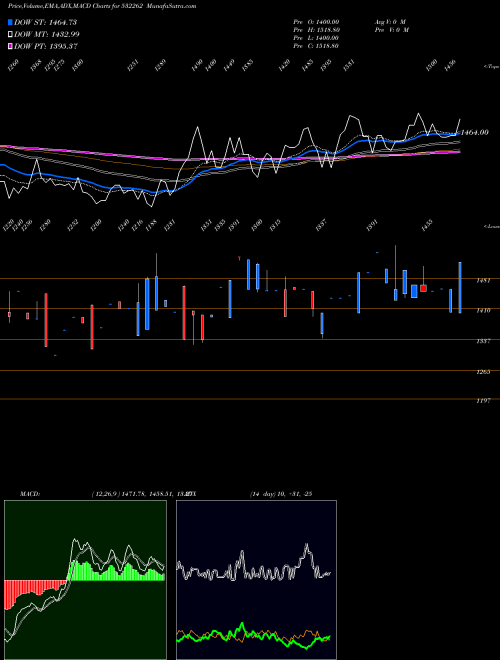The width and height of the screenshot is (500, 660).
Task: Click the 1265 price axis label
Action: pos(483,372)
